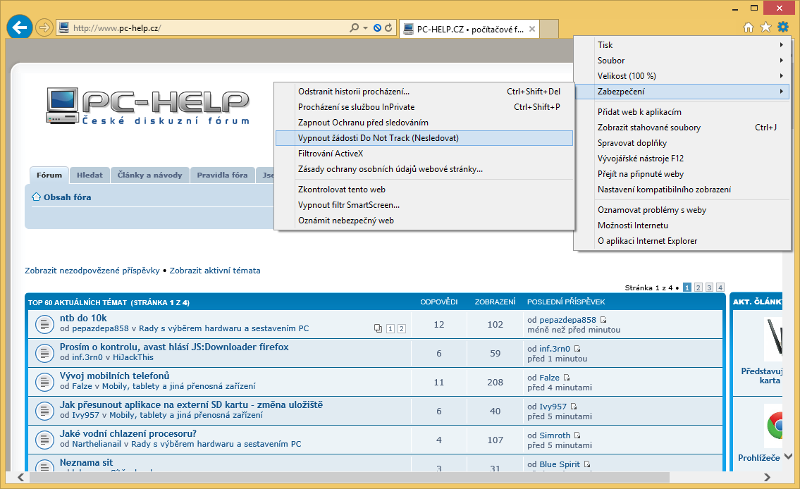800x489 pixels.
Task: Open the topic "ntb do 10k"
Action: click(83, 318)
